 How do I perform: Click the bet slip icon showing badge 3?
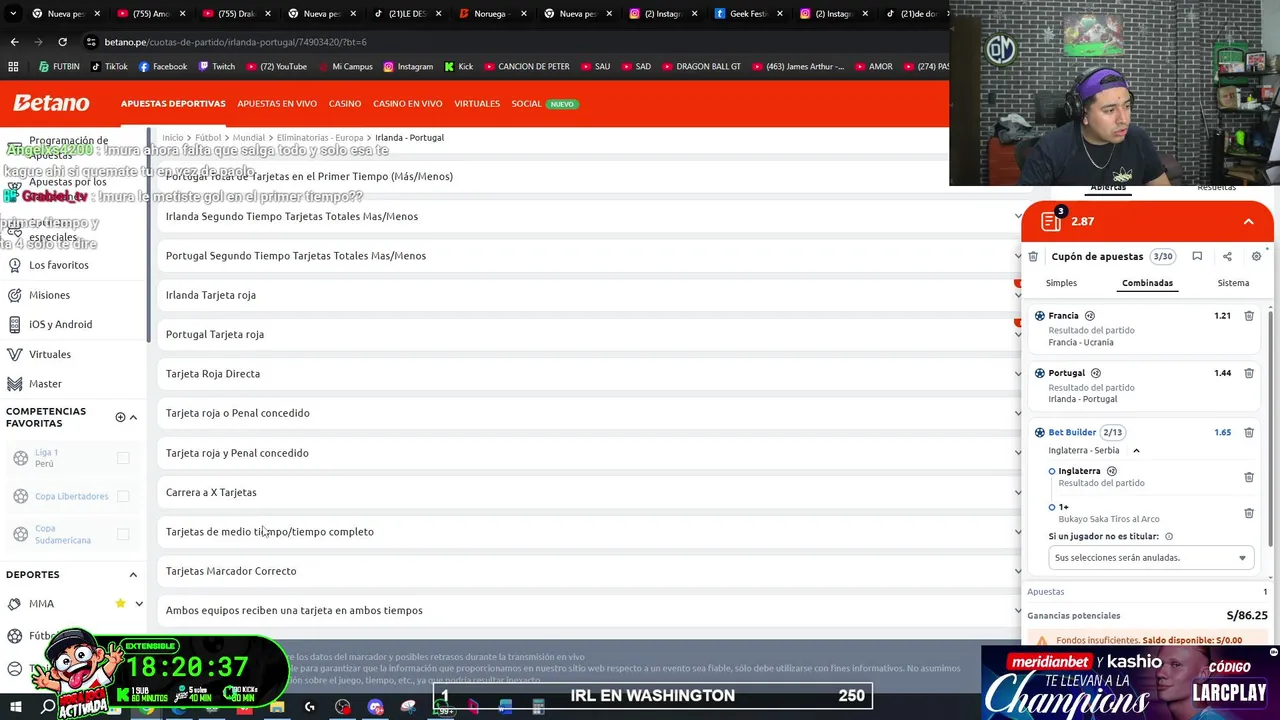(1051, 220)
